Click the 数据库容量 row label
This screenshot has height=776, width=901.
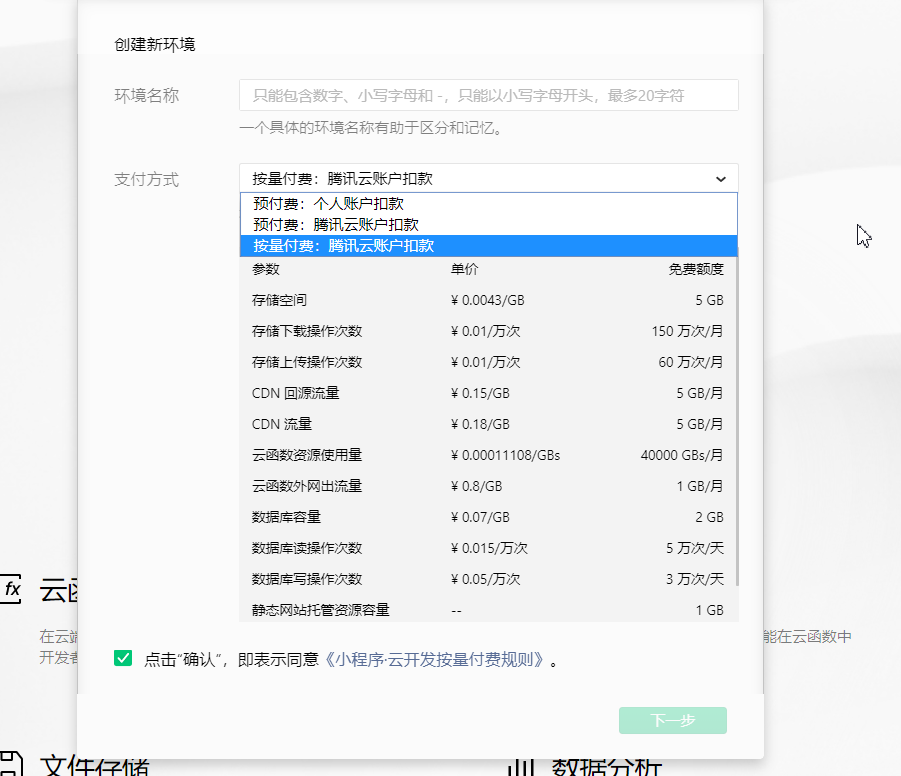286,517
